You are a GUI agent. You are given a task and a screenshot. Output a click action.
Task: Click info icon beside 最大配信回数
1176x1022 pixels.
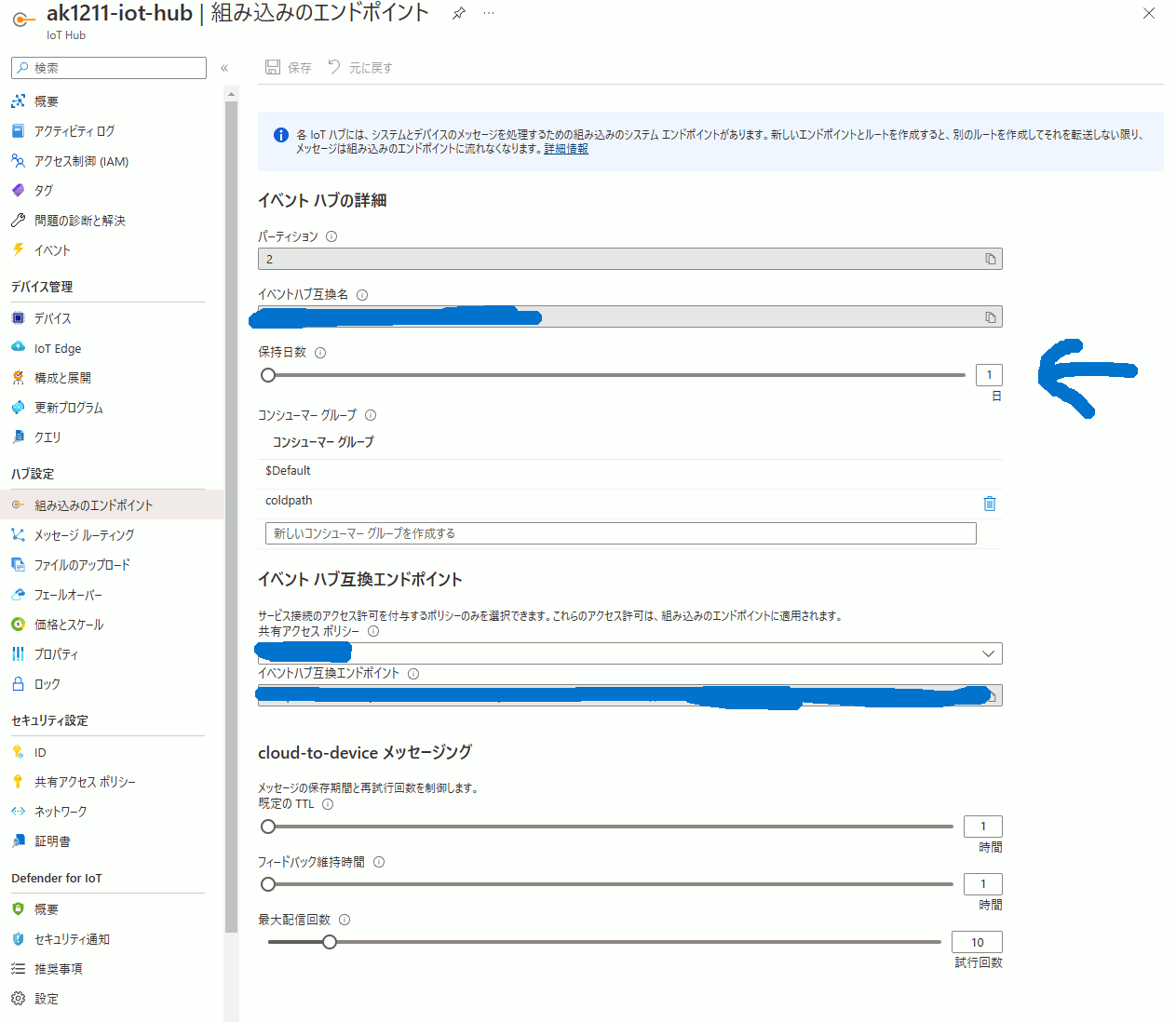(345, 920)
